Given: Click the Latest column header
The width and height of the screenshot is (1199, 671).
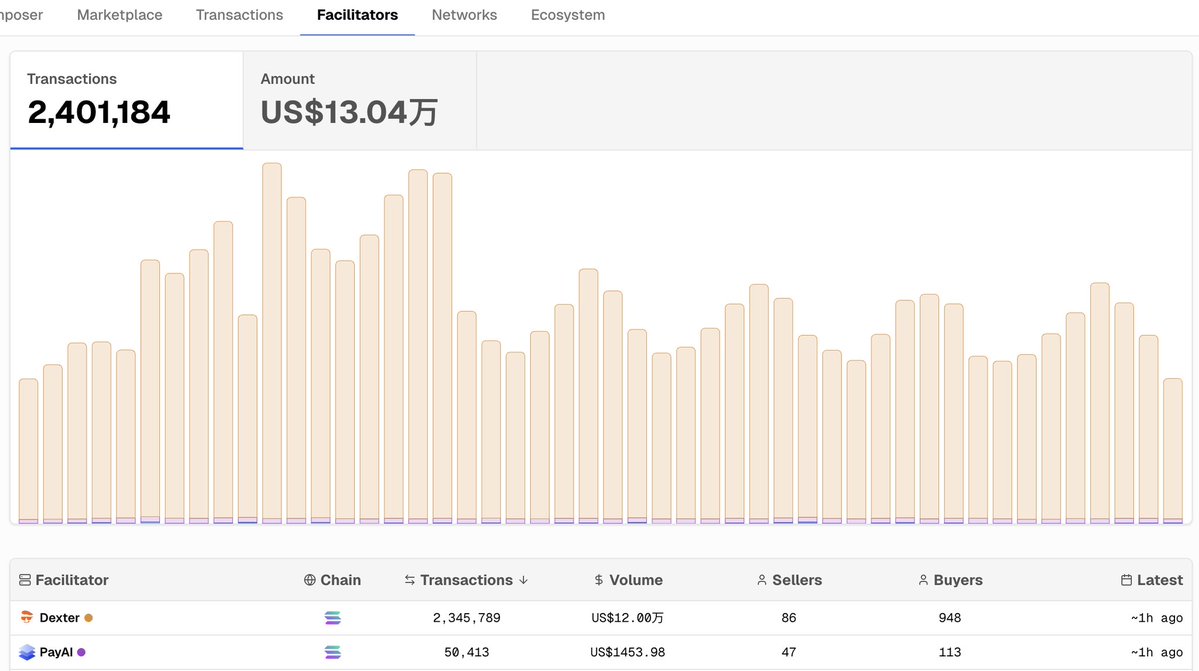Looking at the screenshot, I should [1152, 580].
